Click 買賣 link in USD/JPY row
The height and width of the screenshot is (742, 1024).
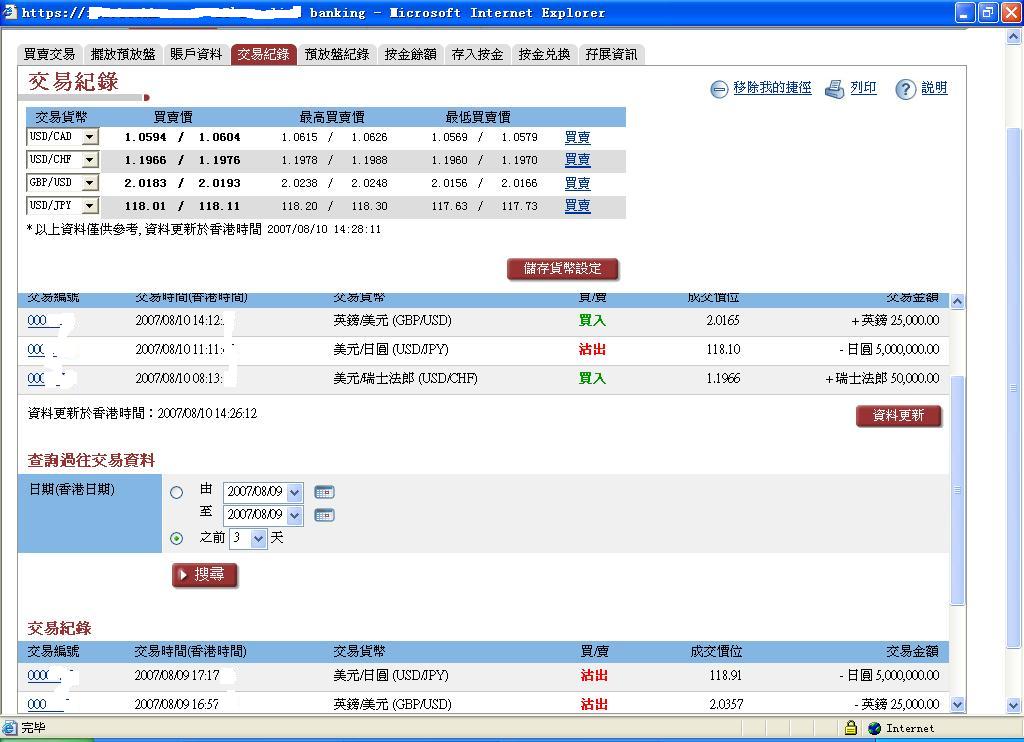[577, 206]
